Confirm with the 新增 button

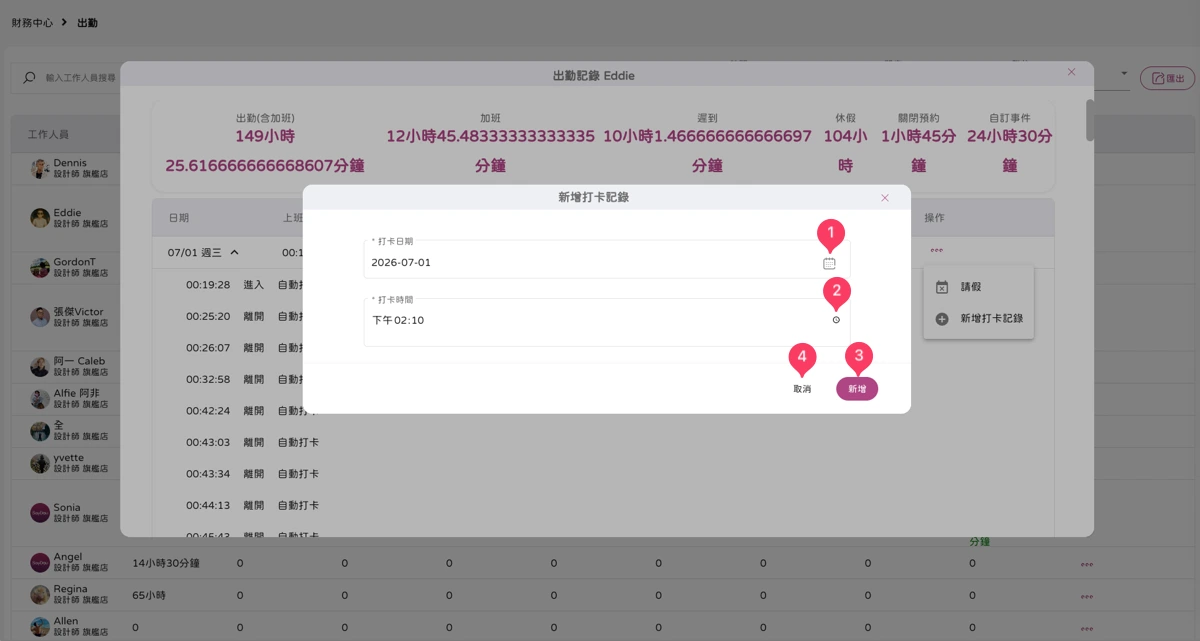click(857, 389)
